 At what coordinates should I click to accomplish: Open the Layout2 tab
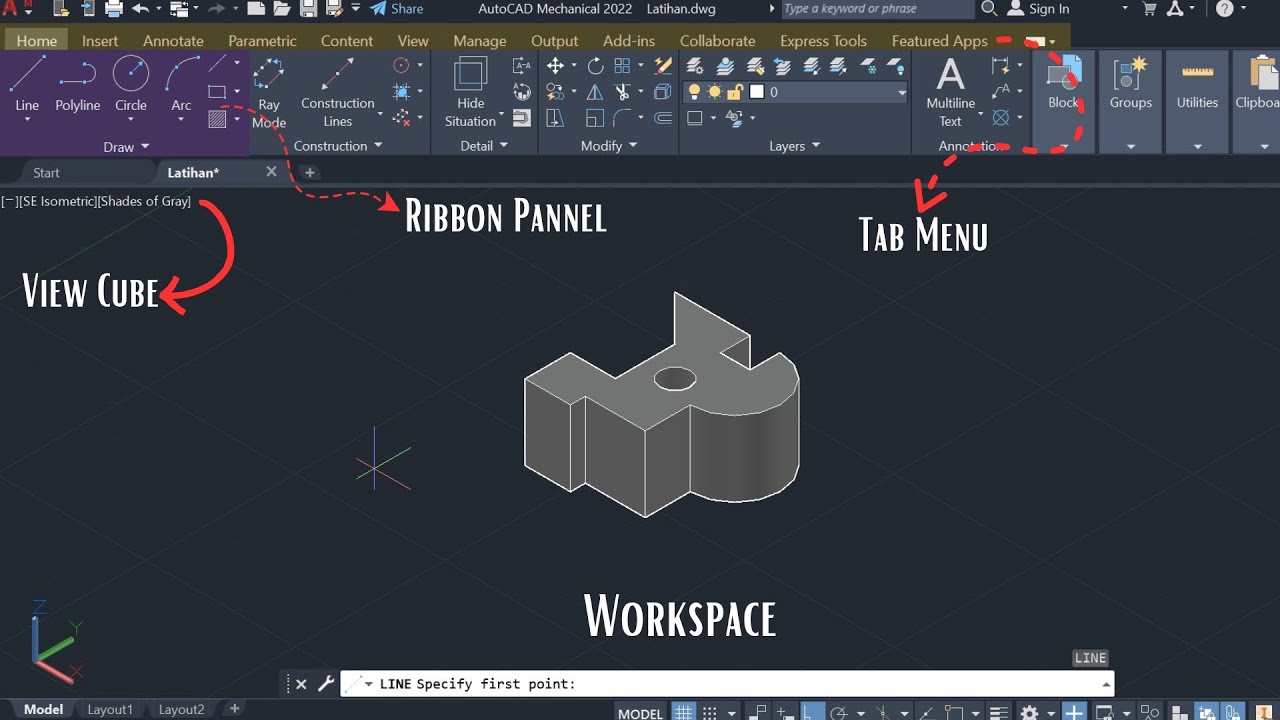(x=181, y=709)
